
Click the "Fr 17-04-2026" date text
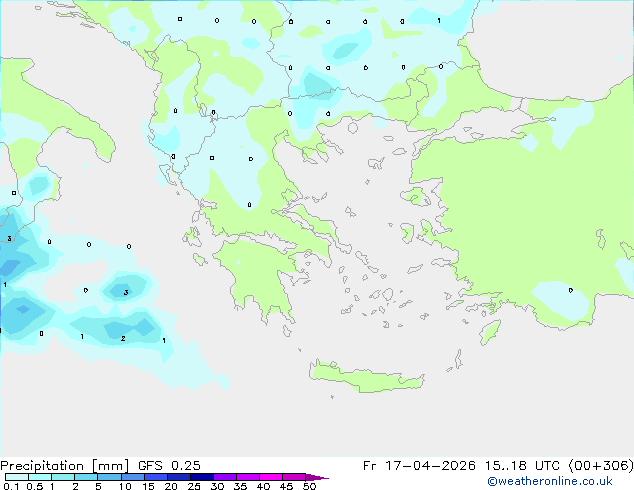click(x=419, y=466)
